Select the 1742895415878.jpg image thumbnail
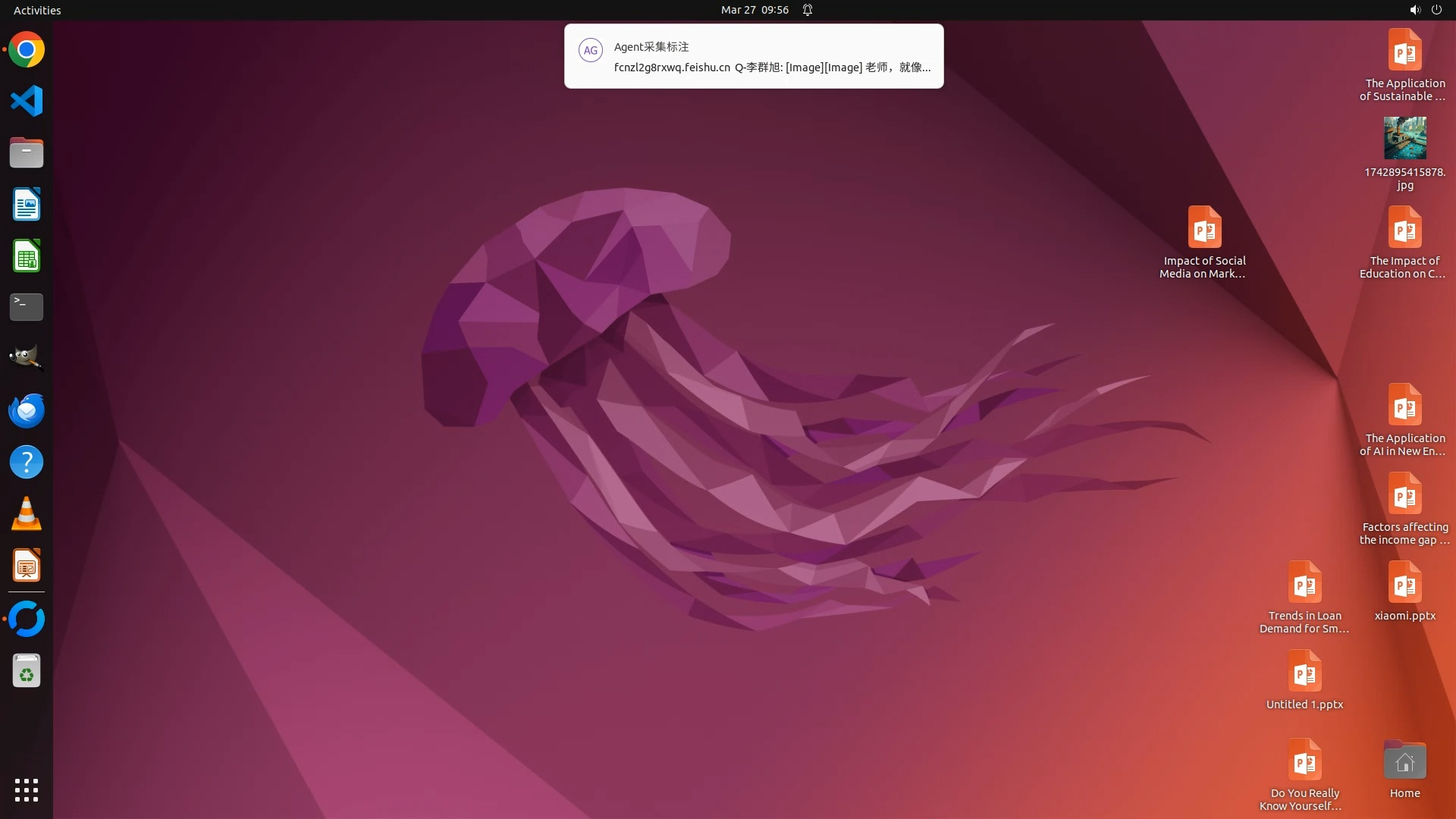1456x819 pixels. click(1404, 138)
